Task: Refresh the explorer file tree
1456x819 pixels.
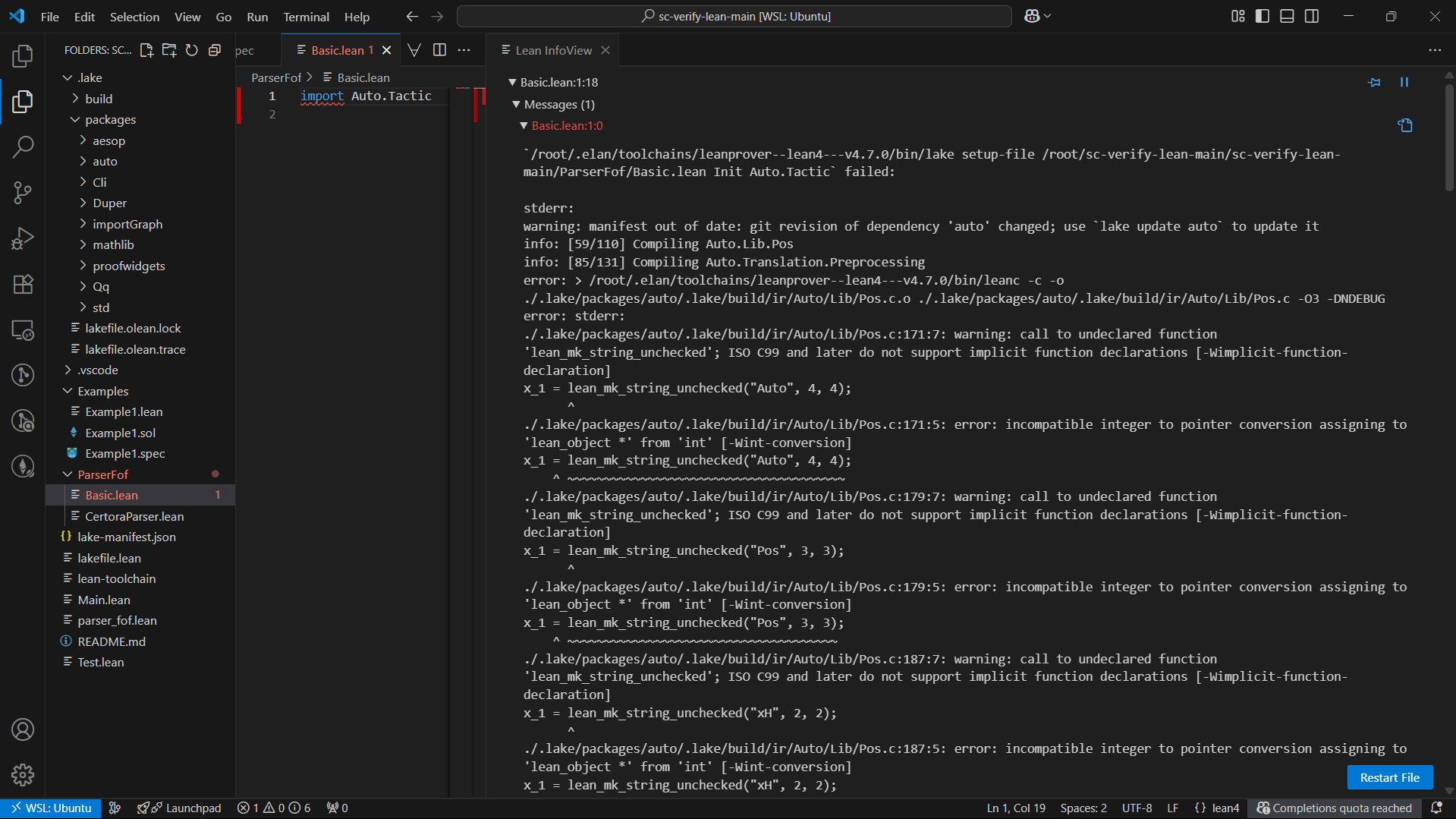Action: (x=192, y=50)
